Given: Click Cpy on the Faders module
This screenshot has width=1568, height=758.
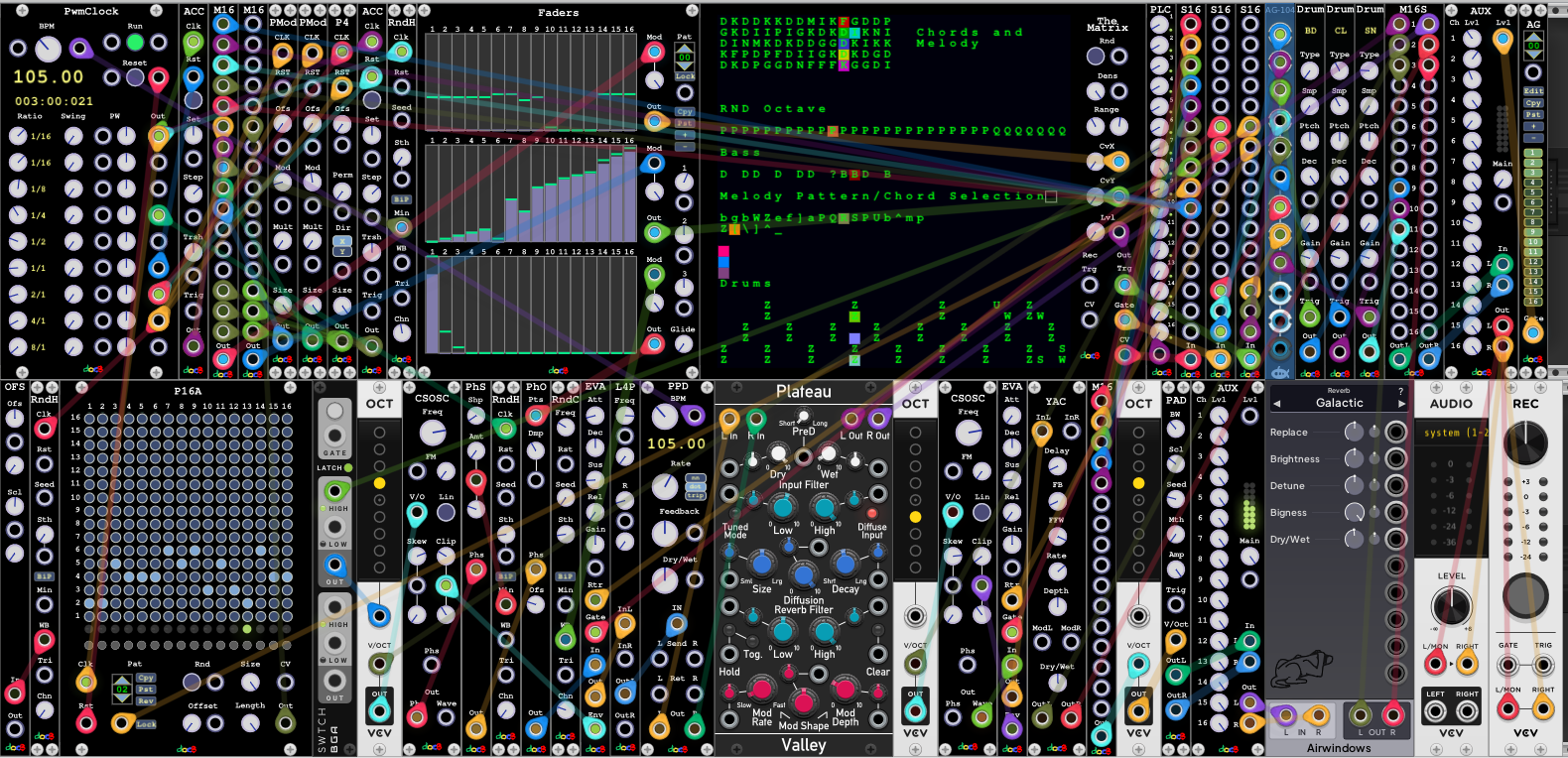Looking at the screenshot, I should (685, 112).
